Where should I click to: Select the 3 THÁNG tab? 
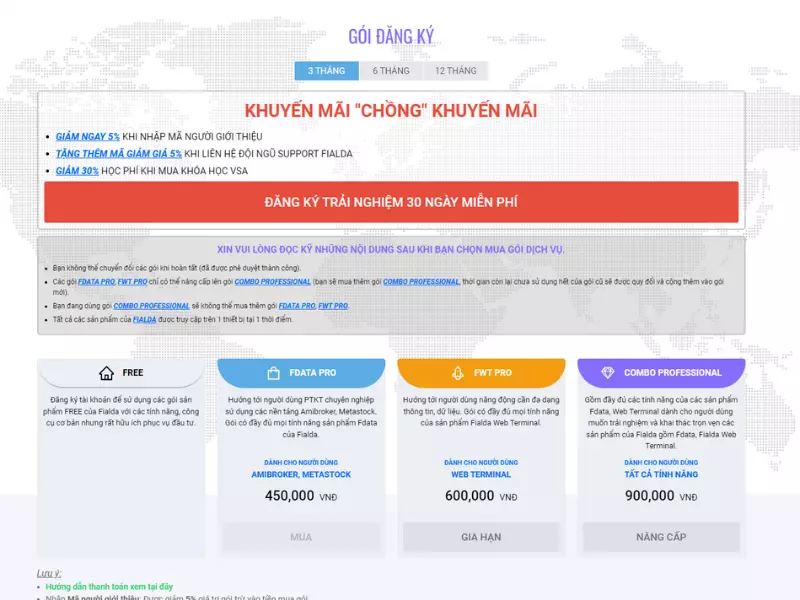point(327,71)
